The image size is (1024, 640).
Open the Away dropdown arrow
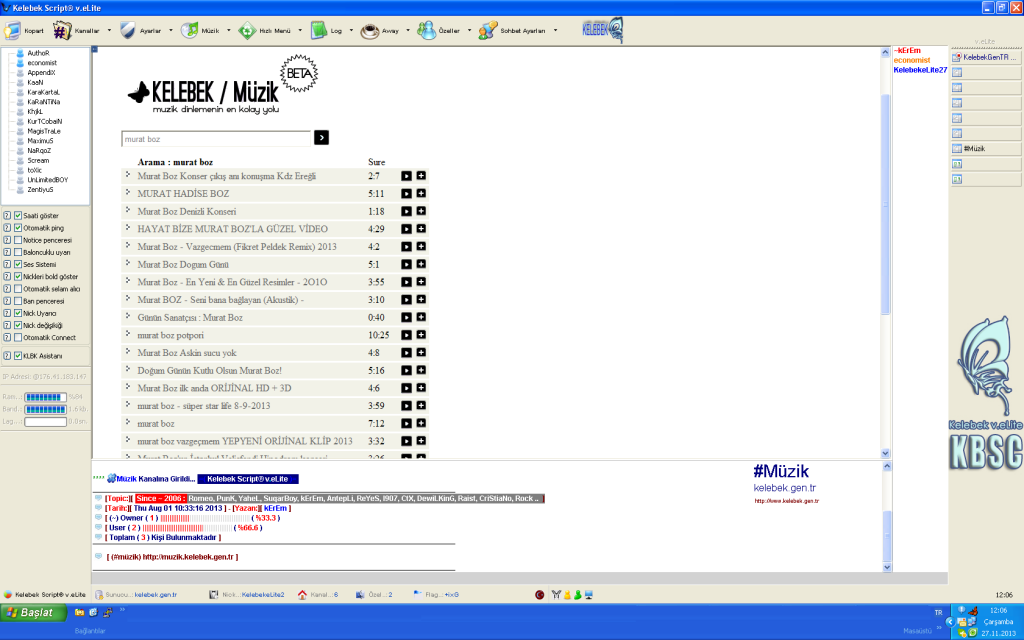[x=408, y=31]
